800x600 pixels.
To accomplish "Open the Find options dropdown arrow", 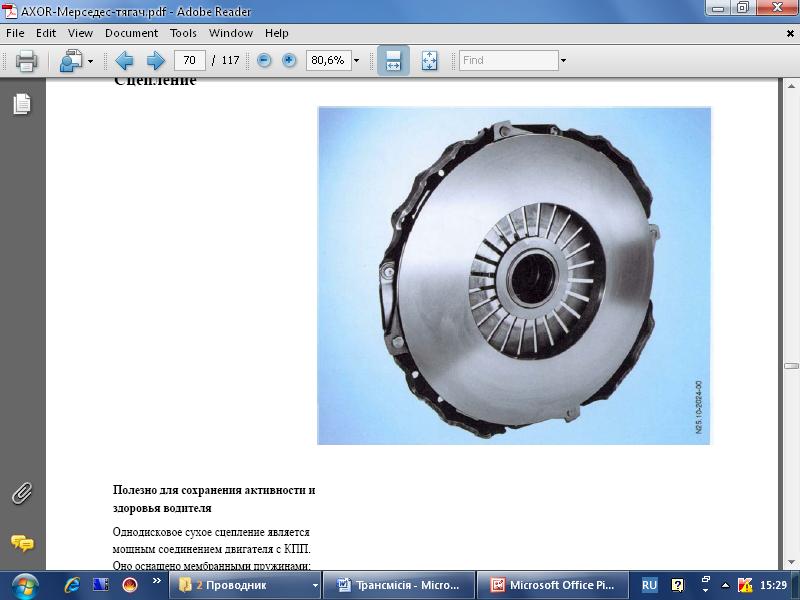I will [563, 60].
